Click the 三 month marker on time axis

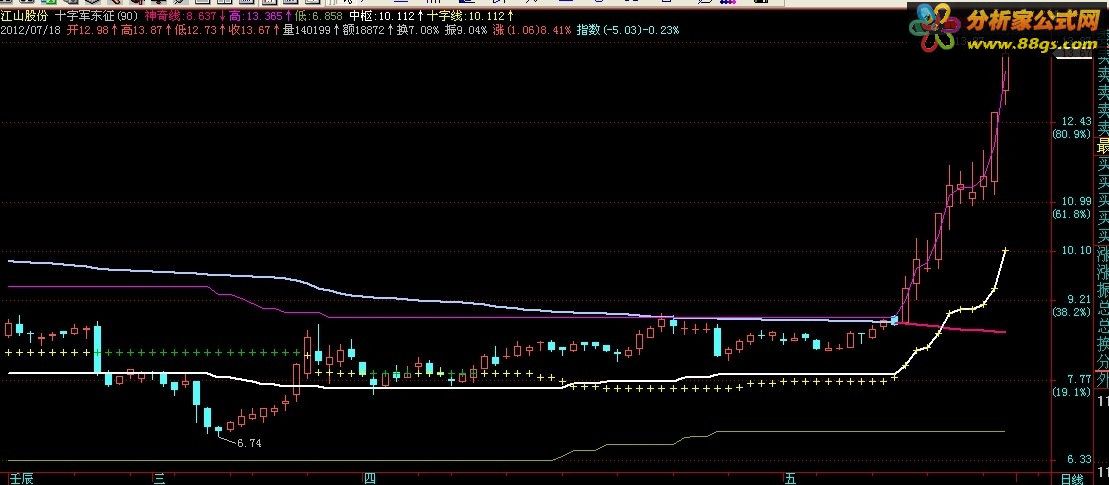click(x=160, y=479)
